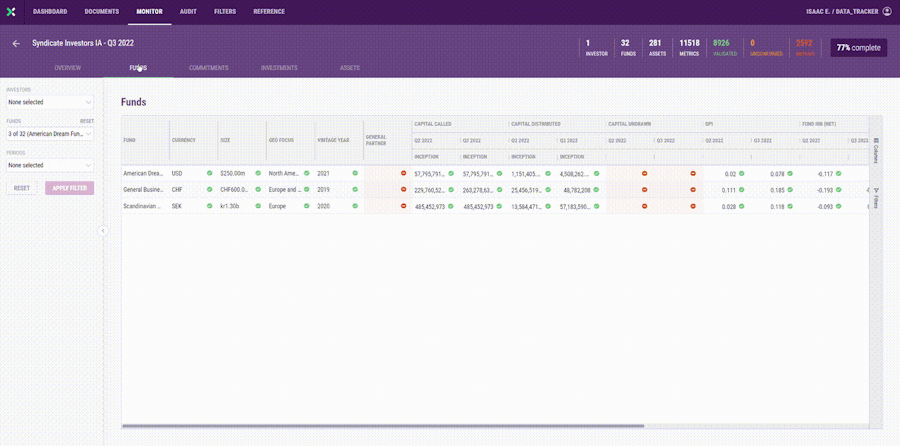Click the green check beside vintage year 2020
900x446 pixels.
pyautogui.click(x=355, y=206)
